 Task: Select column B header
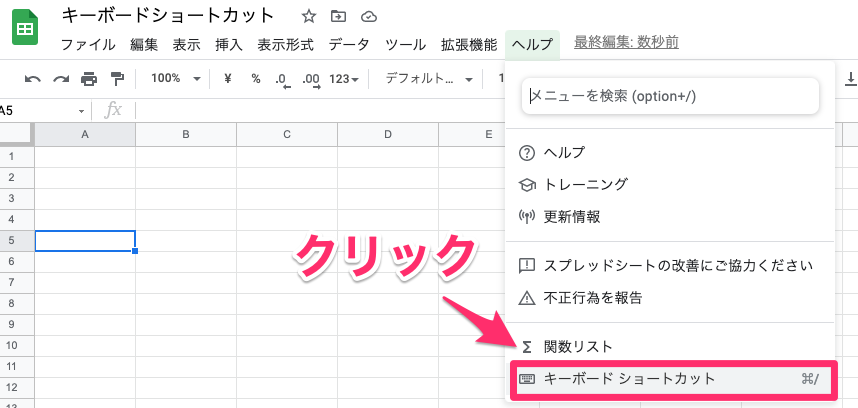point(186,135)
